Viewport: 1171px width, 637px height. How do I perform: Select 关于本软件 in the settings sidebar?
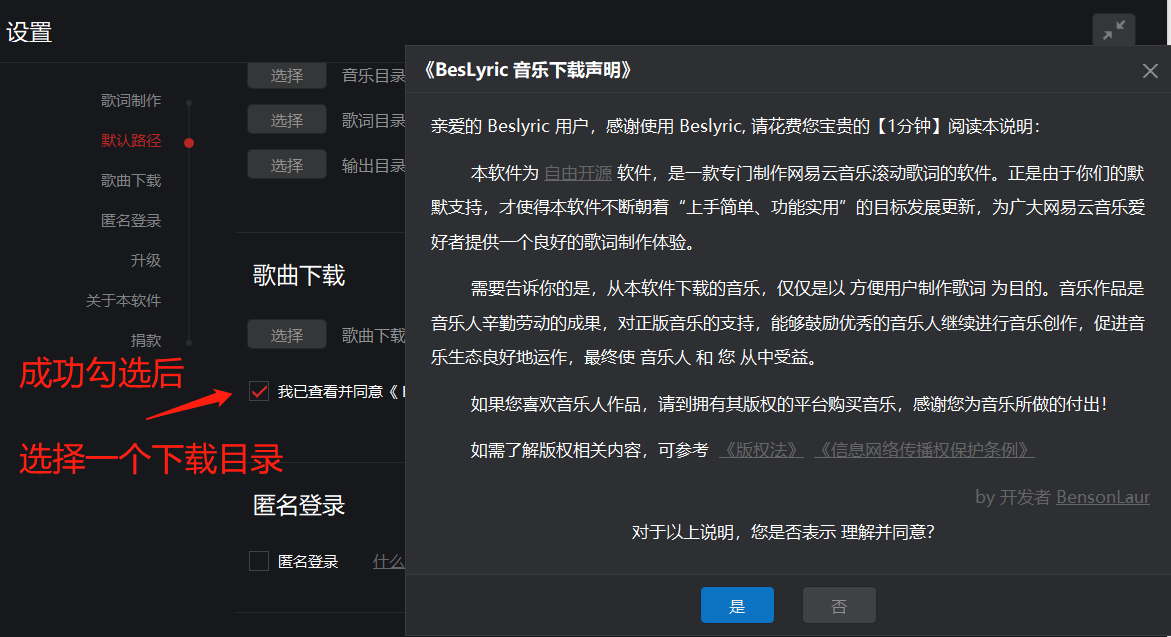(x=124, y=300)
